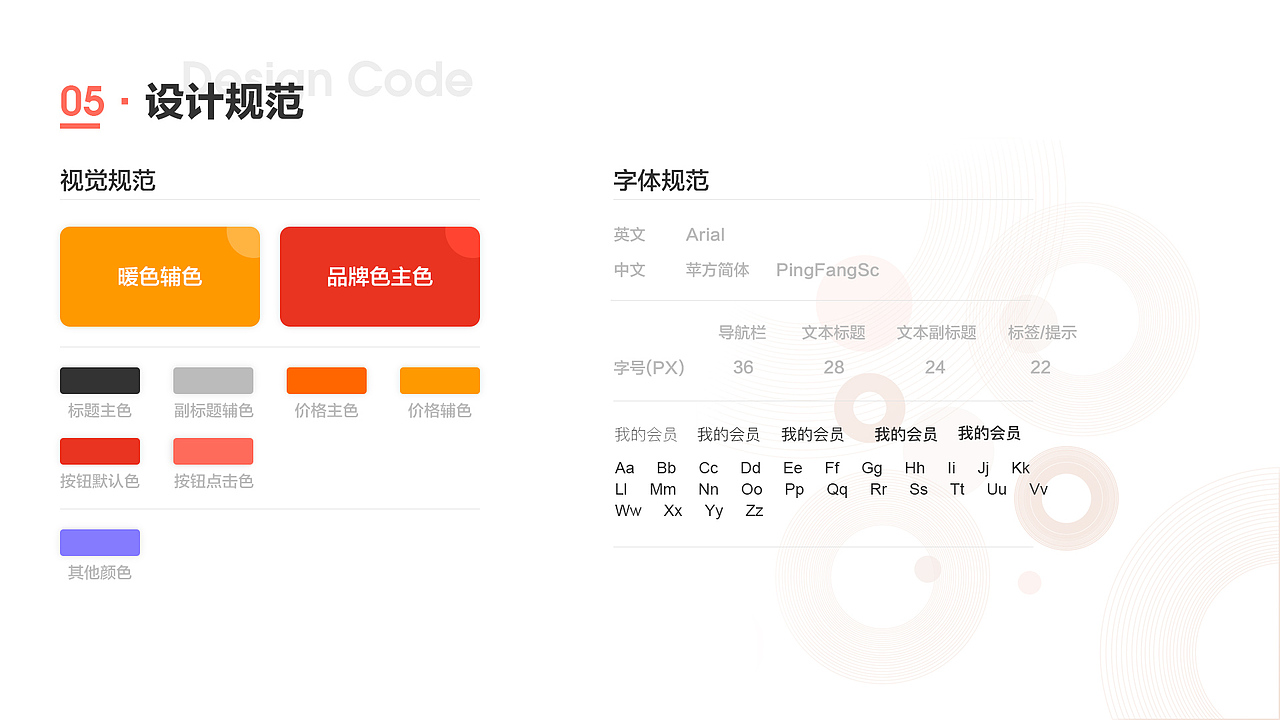Click the 字体规范 heading

coord(661,181)
